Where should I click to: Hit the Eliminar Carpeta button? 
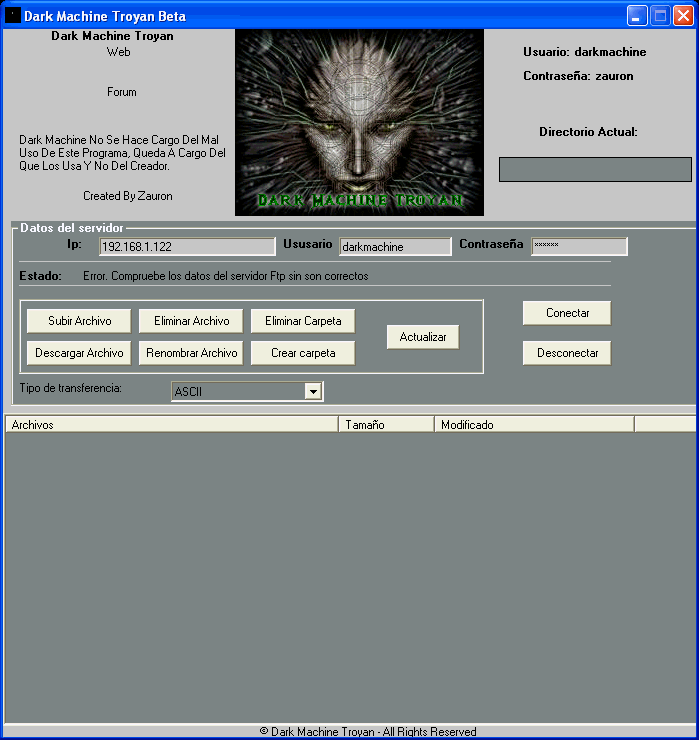(303, 321)
